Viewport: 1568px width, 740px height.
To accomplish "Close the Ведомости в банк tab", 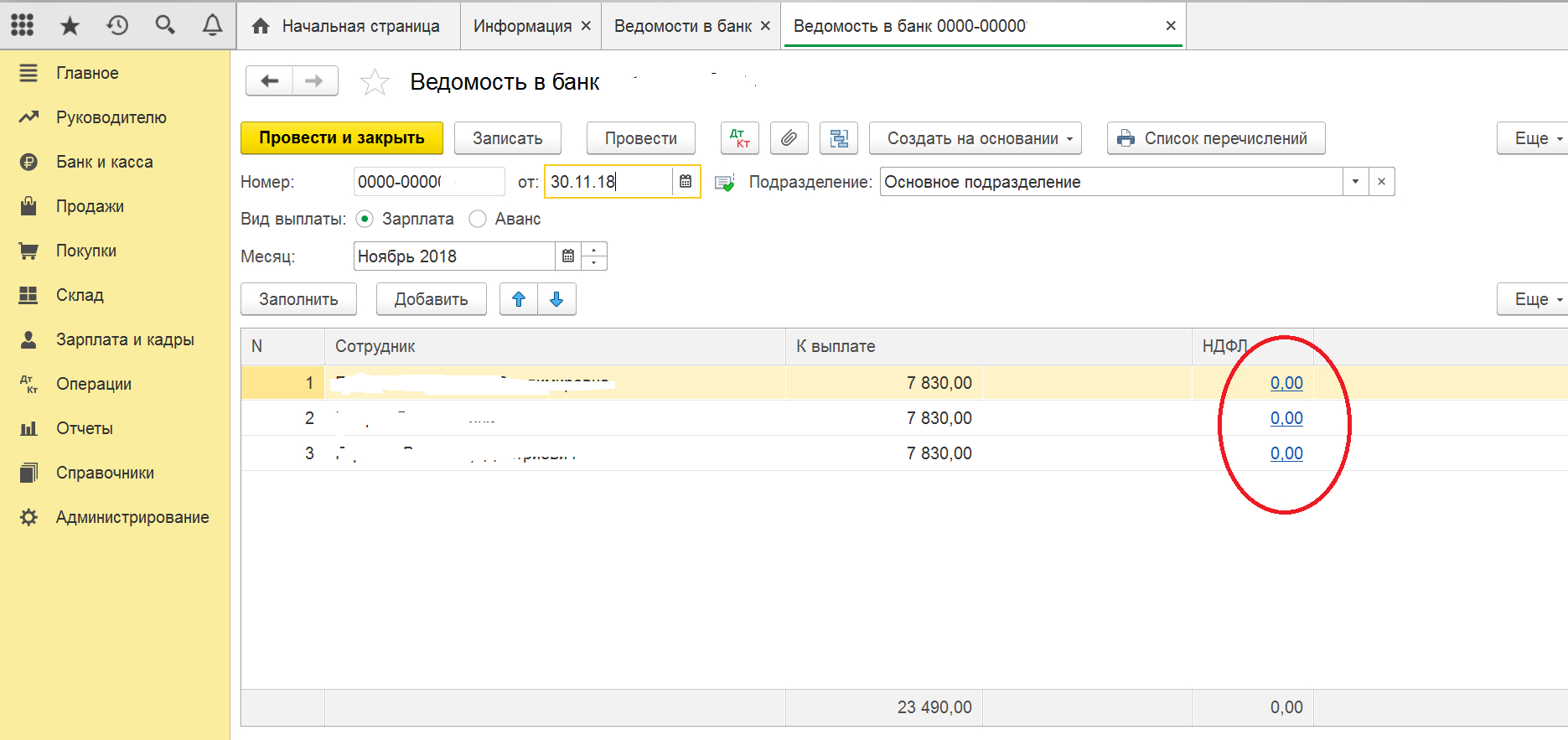I will (765, 26).
